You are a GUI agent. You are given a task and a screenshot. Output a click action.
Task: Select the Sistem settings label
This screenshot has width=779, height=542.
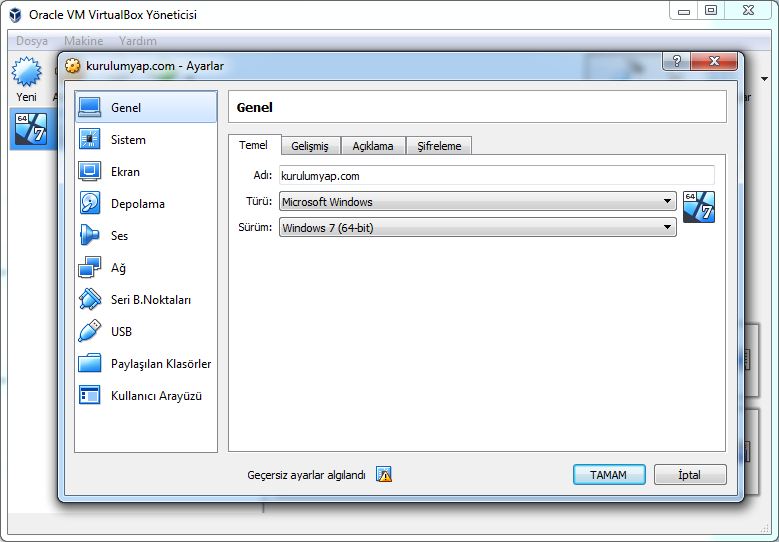(x=128, y=140)
